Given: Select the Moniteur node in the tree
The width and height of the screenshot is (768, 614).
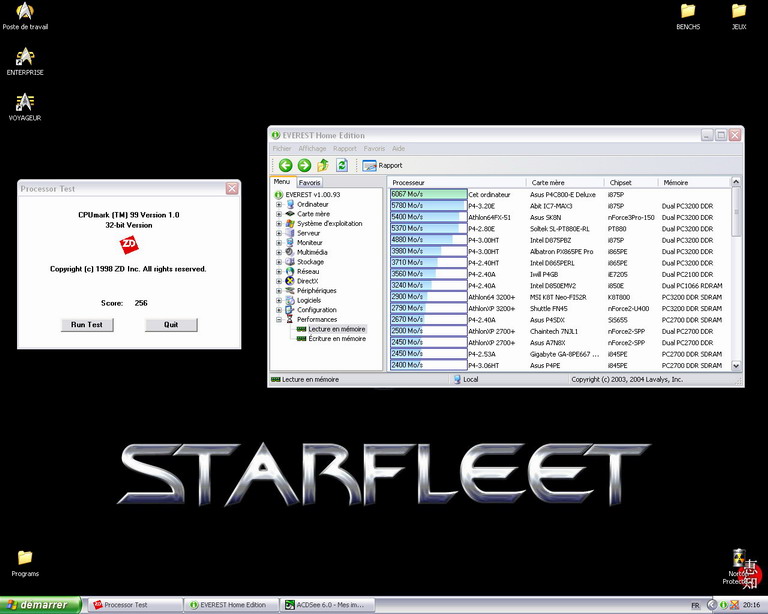Looking at the screenshot, I should (310, 242).
